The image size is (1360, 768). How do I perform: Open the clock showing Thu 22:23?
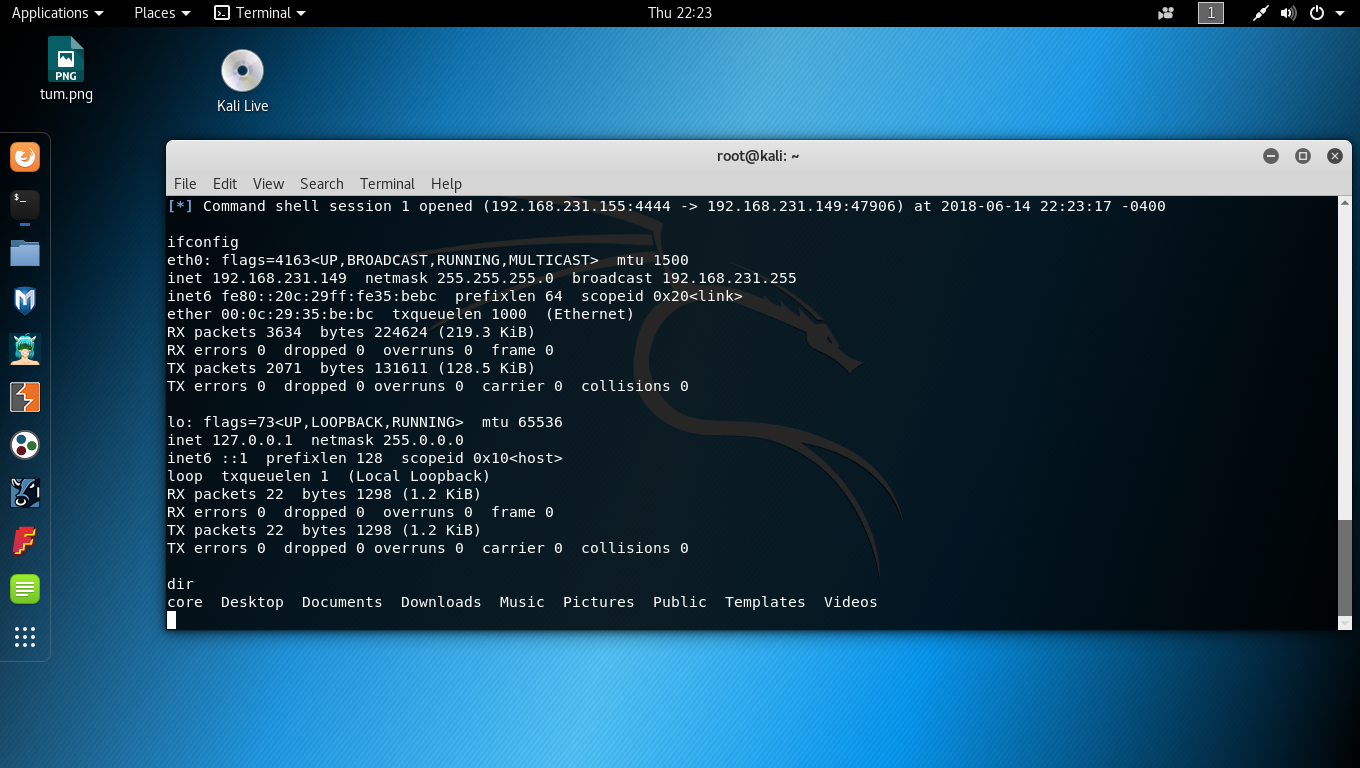(679, 13)
